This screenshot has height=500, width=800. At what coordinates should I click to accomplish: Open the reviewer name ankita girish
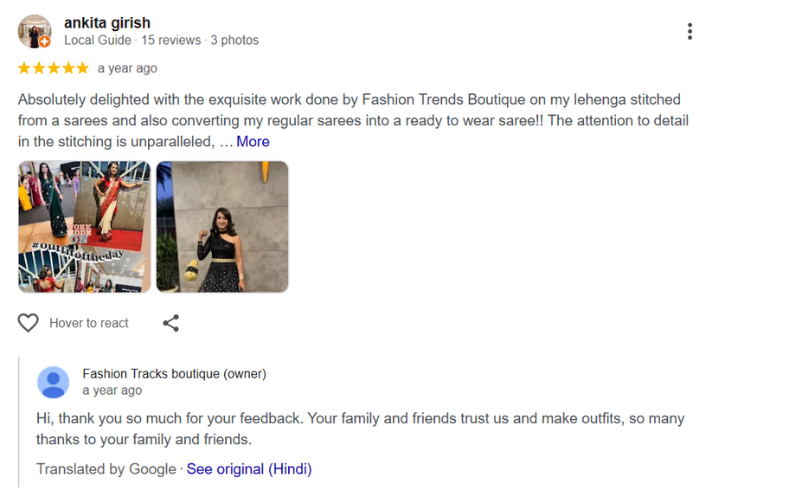pyautogui.click(x=108, y=22)
